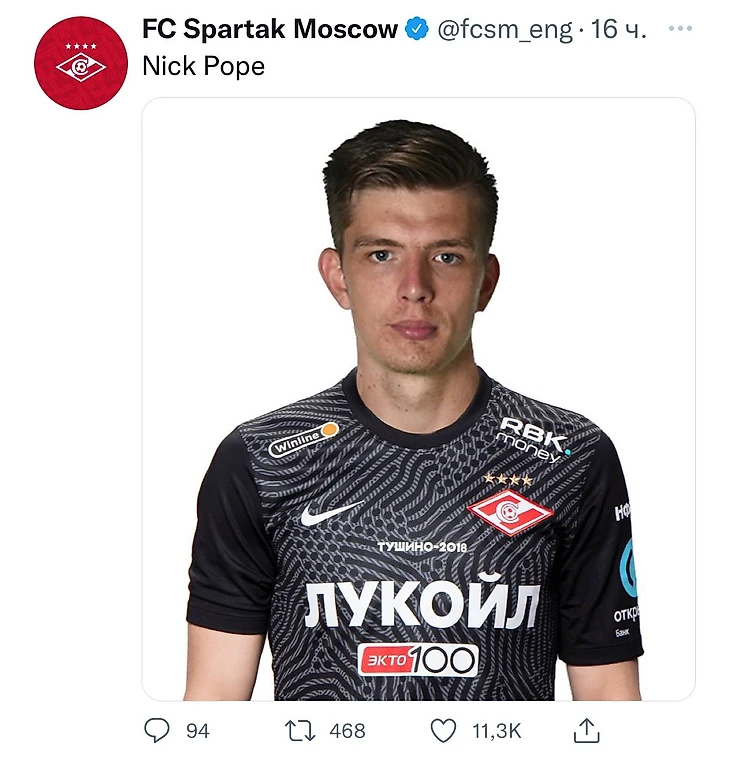Click the Nick Pope tweet text

point(204,67)
